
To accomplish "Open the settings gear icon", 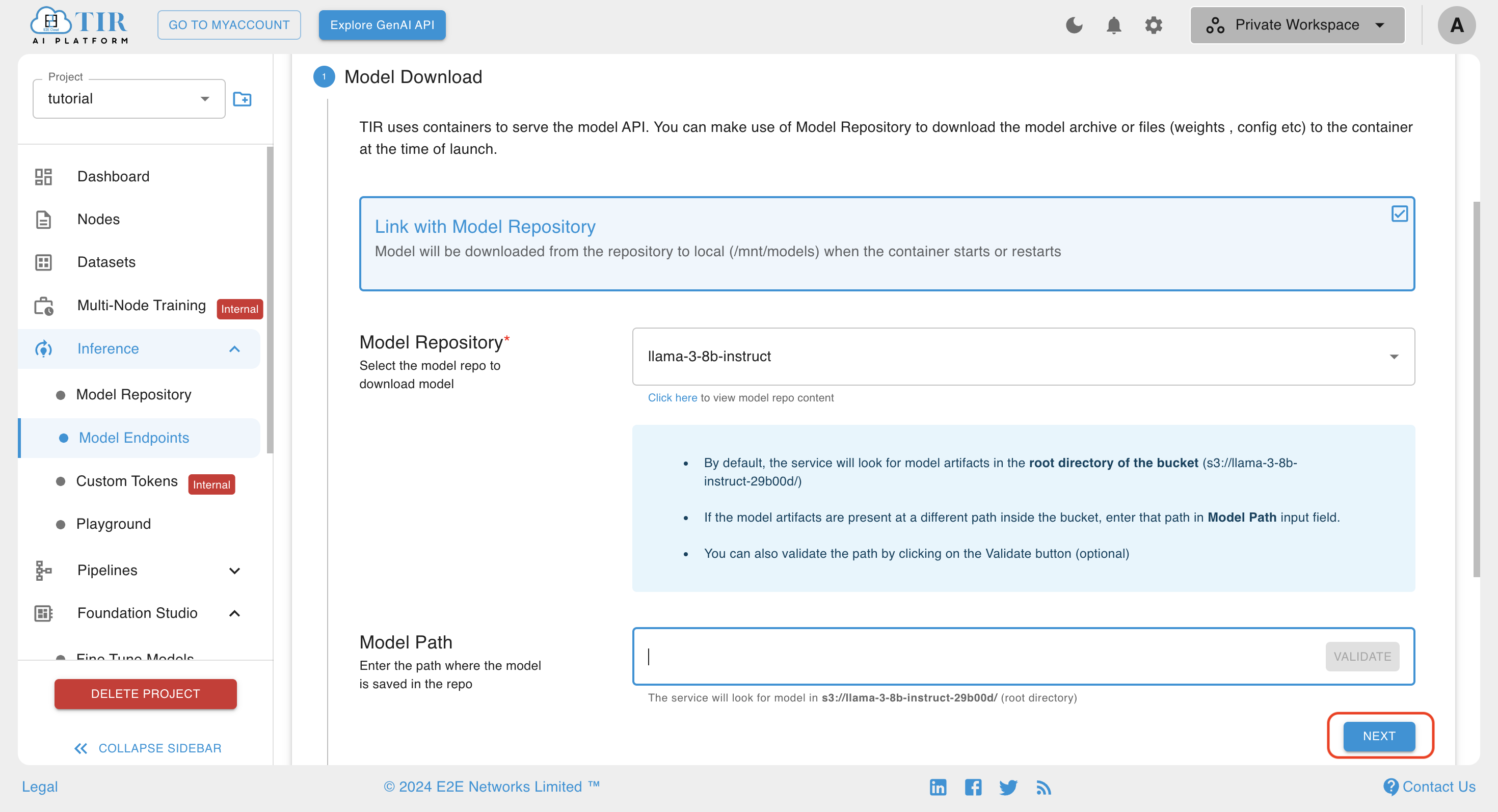I will tap(1153, 25).
